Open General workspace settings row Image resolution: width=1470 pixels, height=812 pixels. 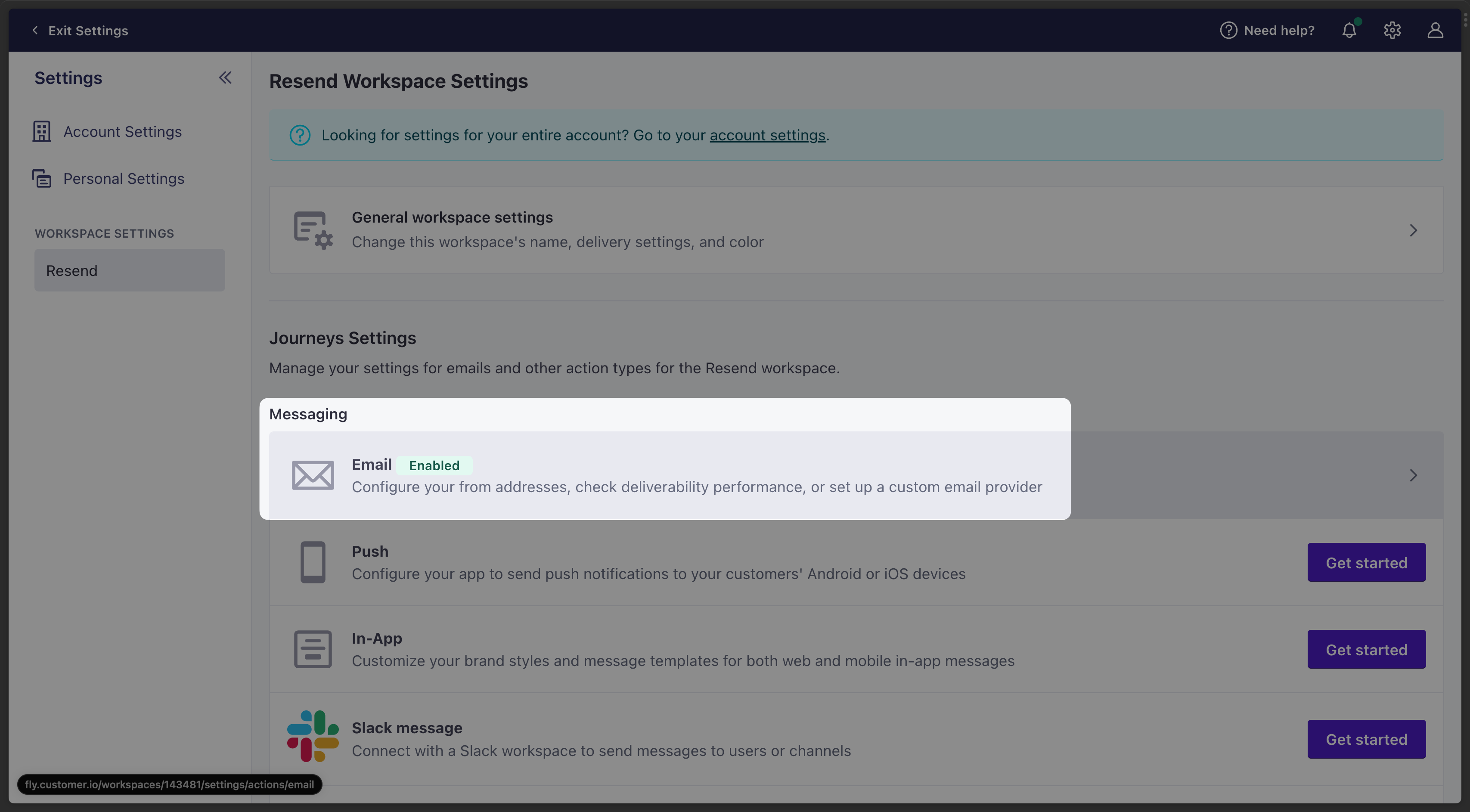[856, 230]
